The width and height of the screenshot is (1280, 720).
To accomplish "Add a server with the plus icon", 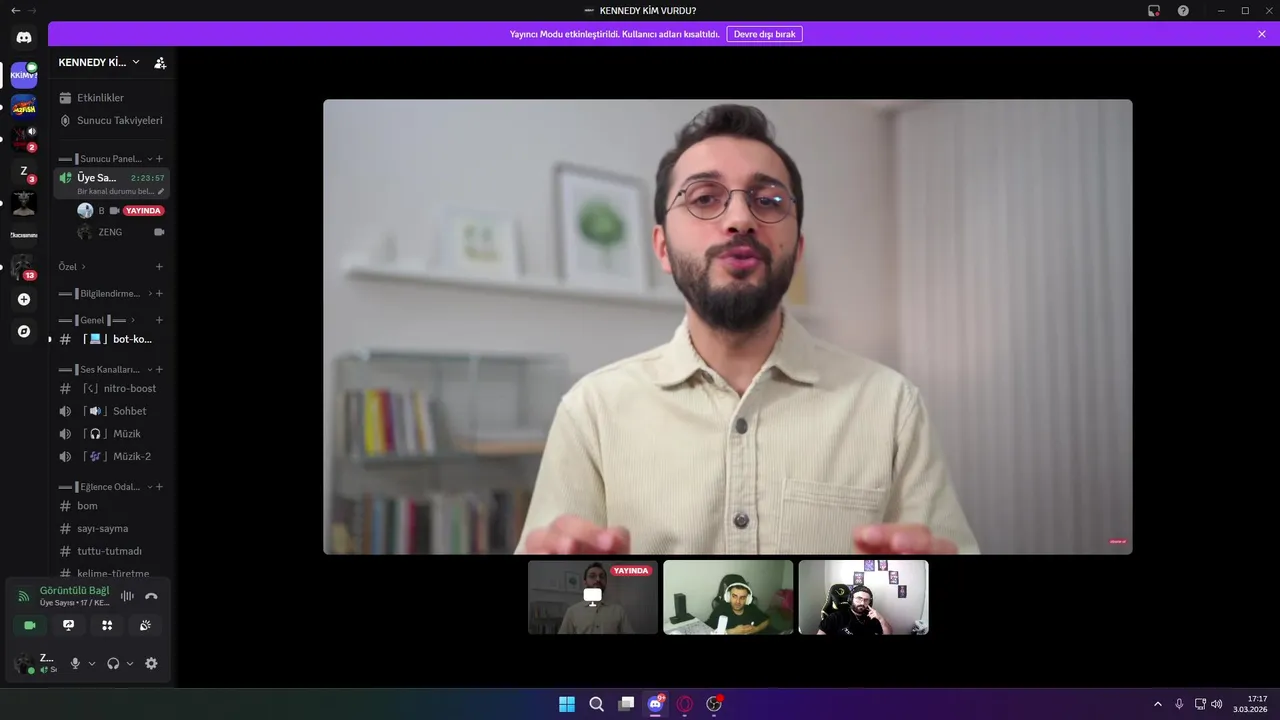I will [24, 299].
